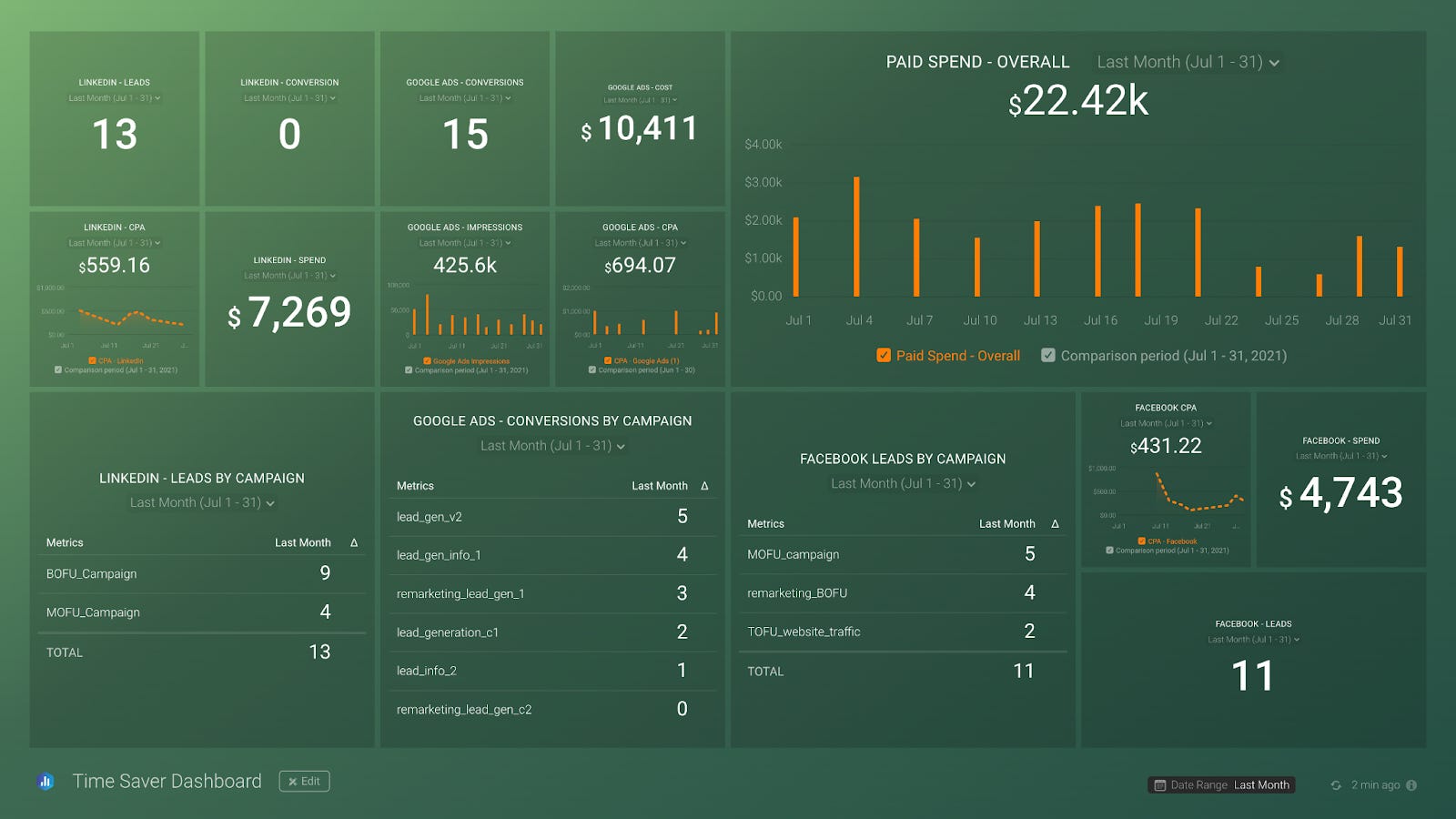Image resolution: width=1456 pixels, height=819 pixels.
Task: Click the delta icon in the Facebook leads table header
Action: click(1054, 523)
